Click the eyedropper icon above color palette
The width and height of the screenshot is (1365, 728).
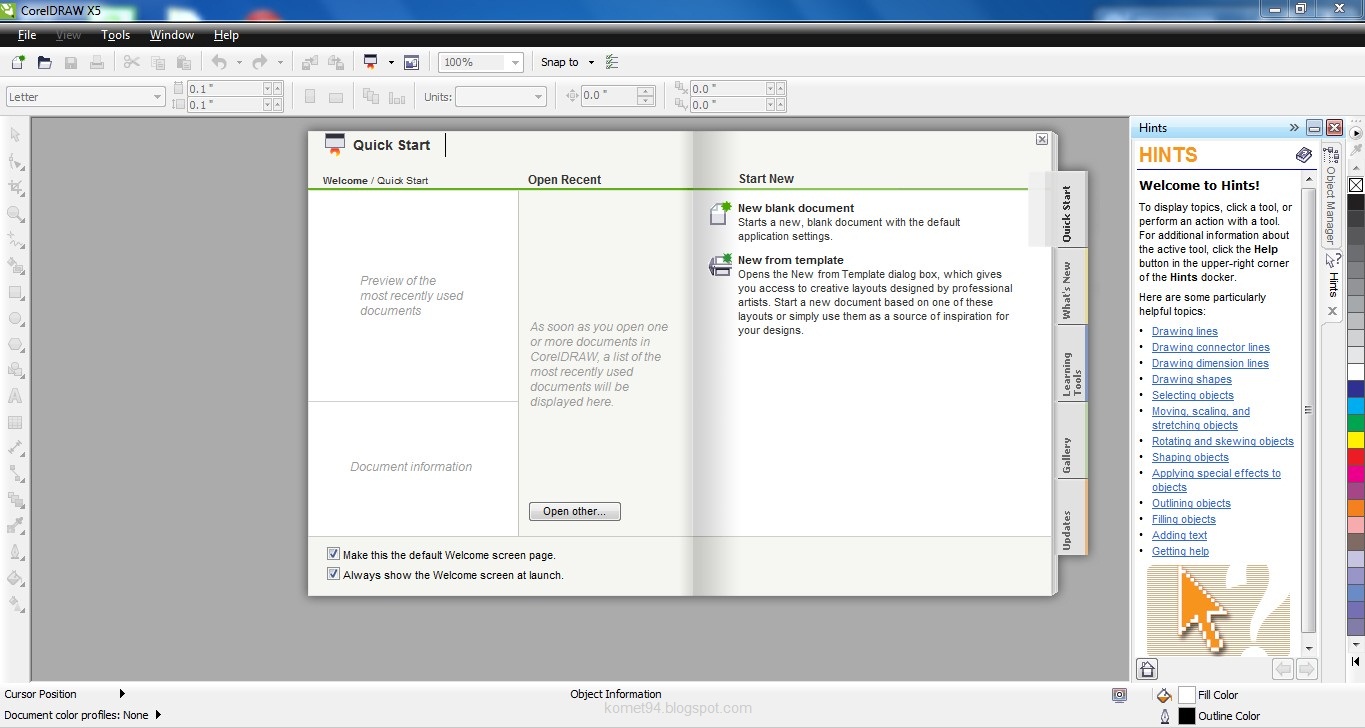pyautogui.click(x=1356, y=150)
